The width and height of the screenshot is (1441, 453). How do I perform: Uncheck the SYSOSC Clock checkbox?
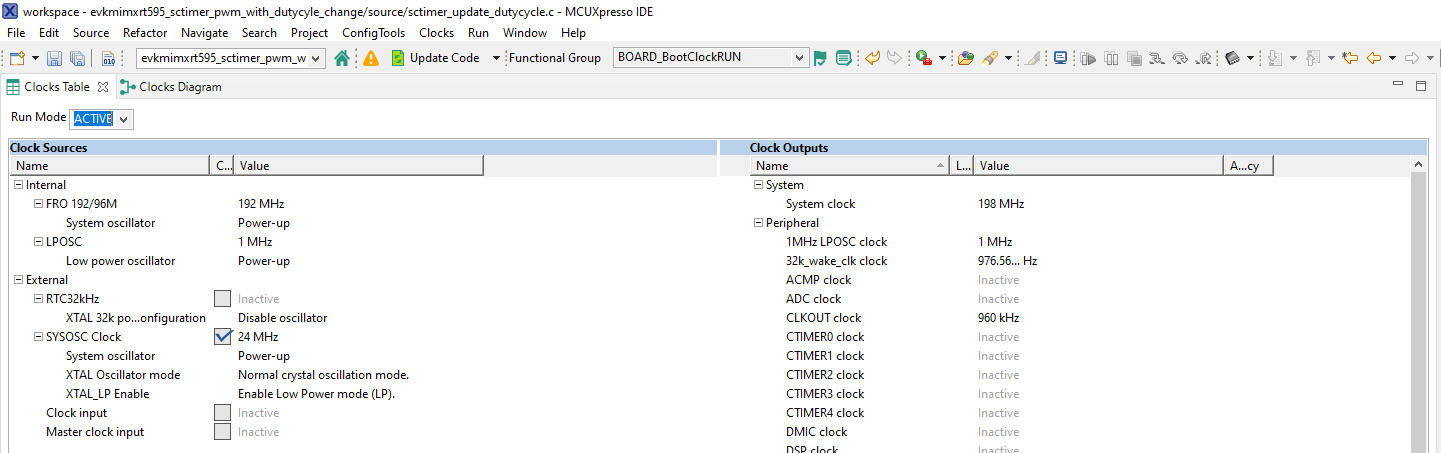(223, 337)
